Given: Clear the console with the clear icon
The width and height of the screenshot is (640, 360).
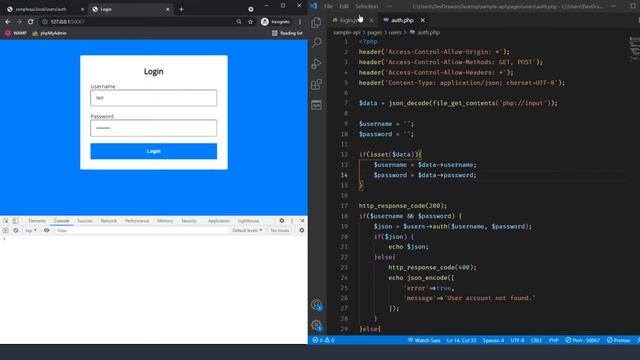Looking at the screenshot, I should point(16,230).
